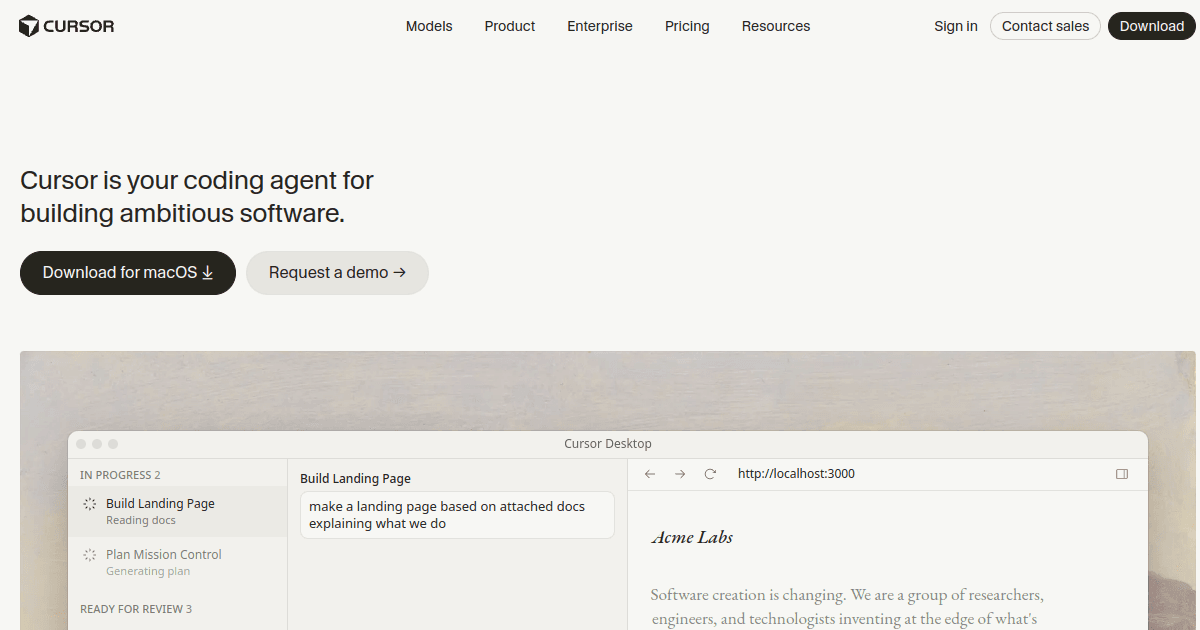The height and width of the screenshot is (630, 1200).
Task: Click the Cursor logo in the header
Action: click(x=67, y=26)
